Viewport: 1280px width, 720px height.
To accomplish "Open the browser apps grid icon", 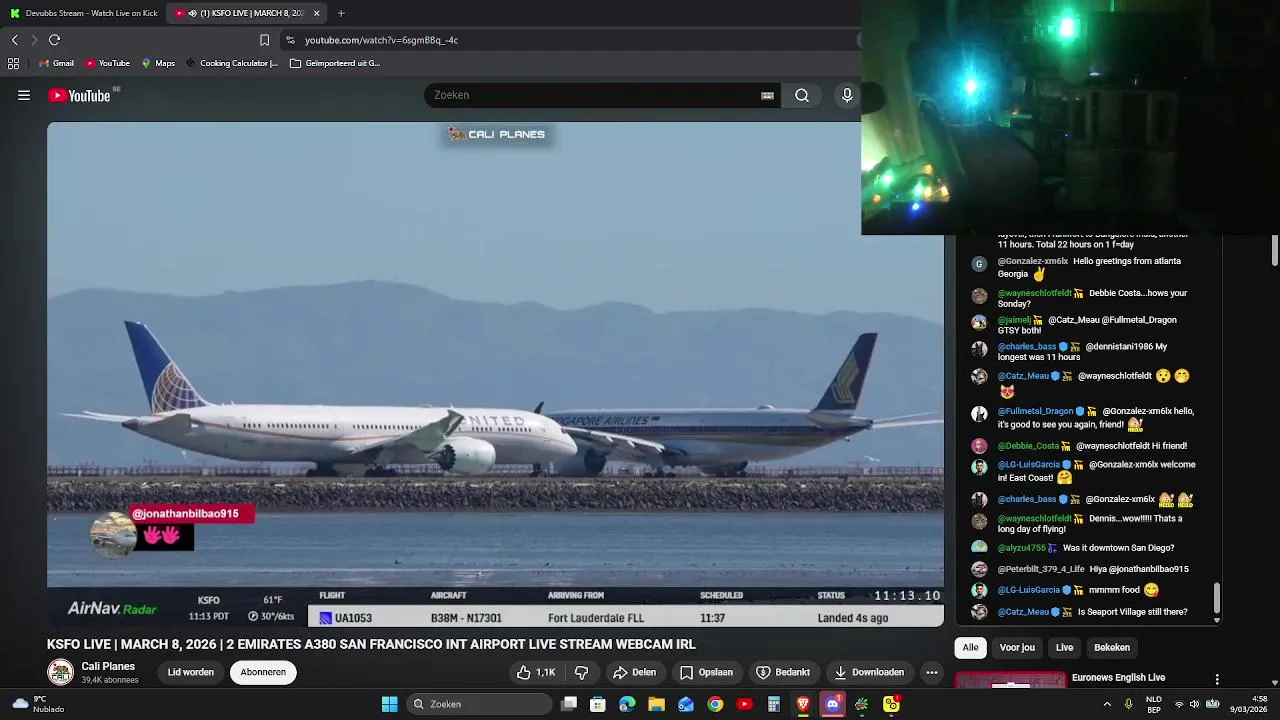I will pos(13,63).
